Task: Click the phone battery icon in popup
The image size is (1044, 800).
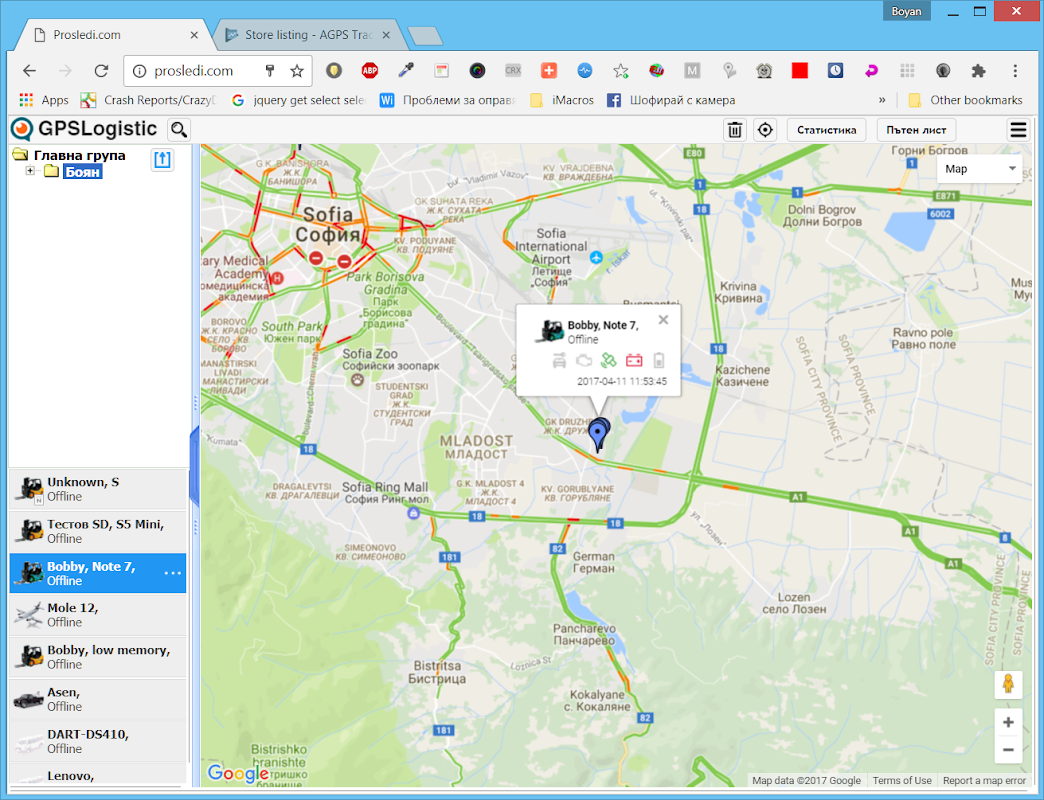Action: (658, 361)
